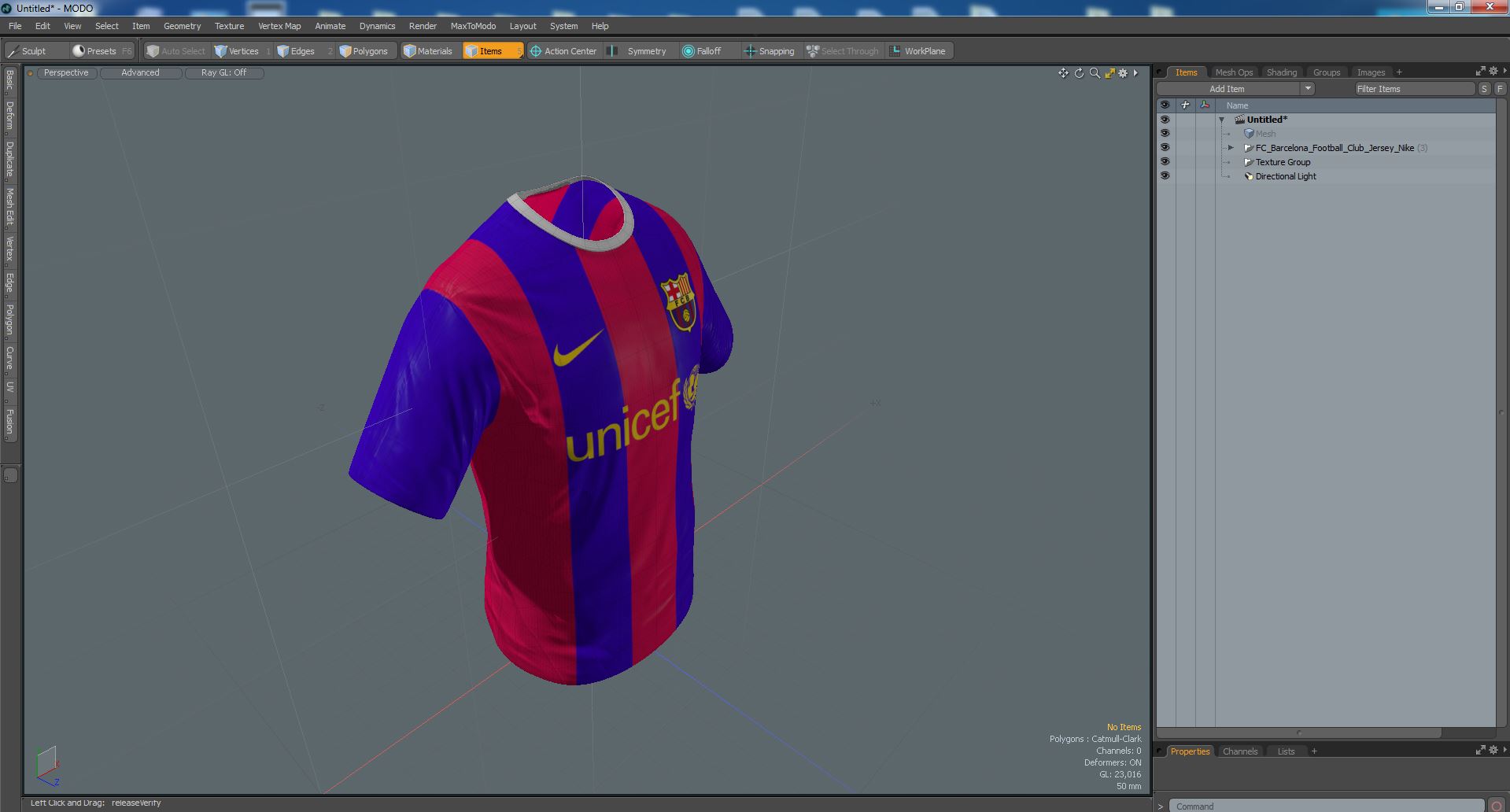The image size is (1510, 812).
Task: Collapse the Untitled scene tree
Action: (1222, 120)
